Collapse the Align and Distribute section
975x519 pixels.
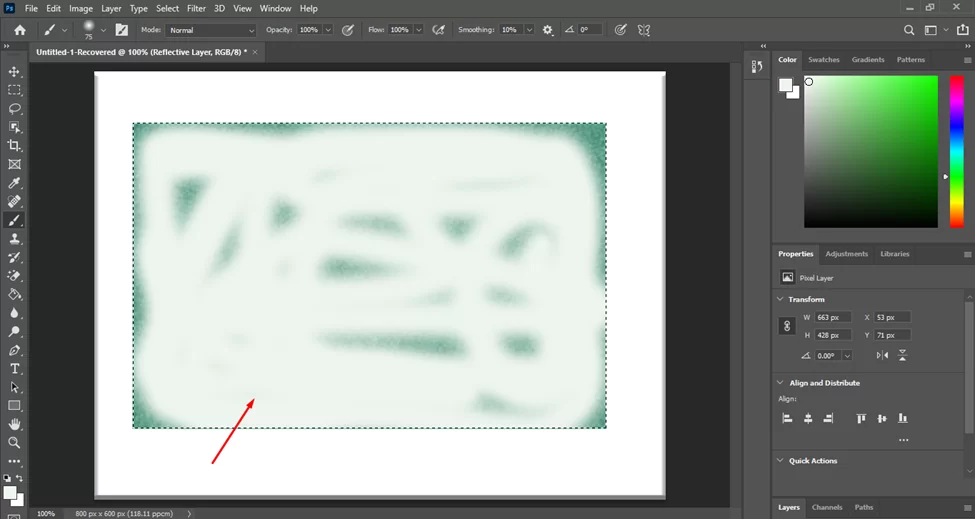point(780,383)
